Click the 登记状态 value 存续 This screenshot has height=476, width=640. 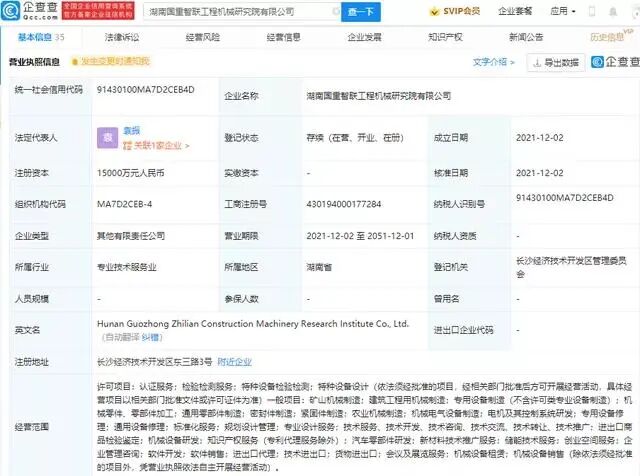coord(355,138)
